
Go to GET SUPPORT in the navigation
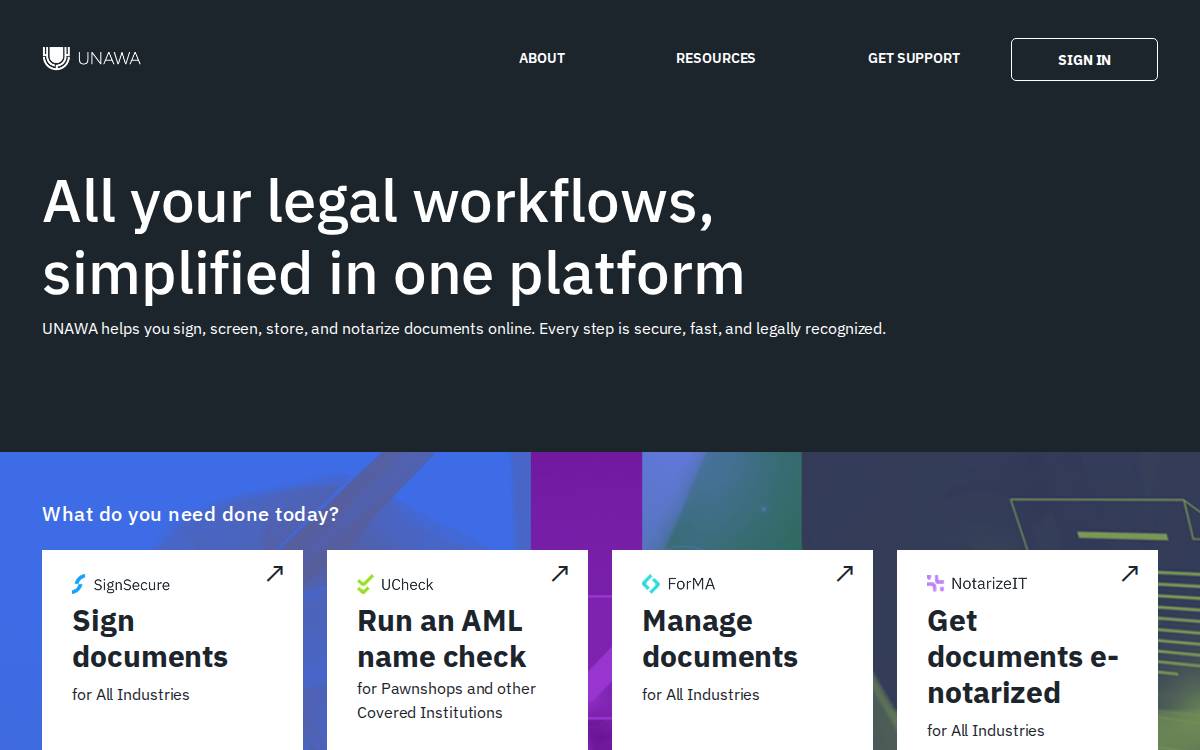pyautogui.click(x=914, y=58)
